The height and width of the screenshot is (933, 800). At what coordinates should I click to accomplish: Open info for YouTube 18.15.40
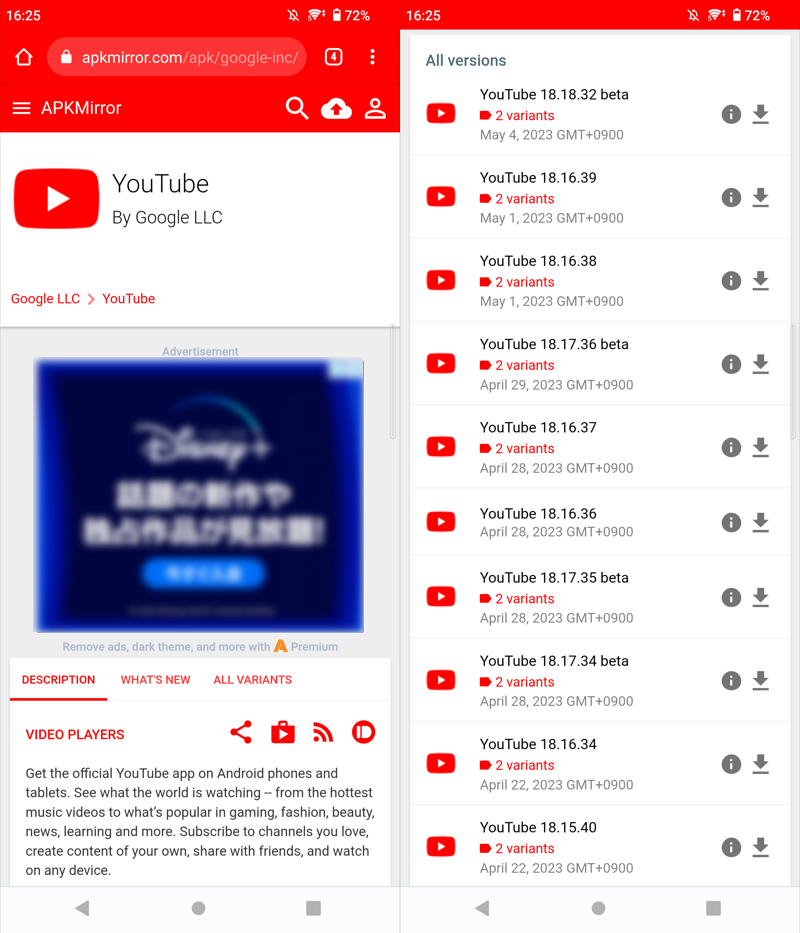(731, 847)
